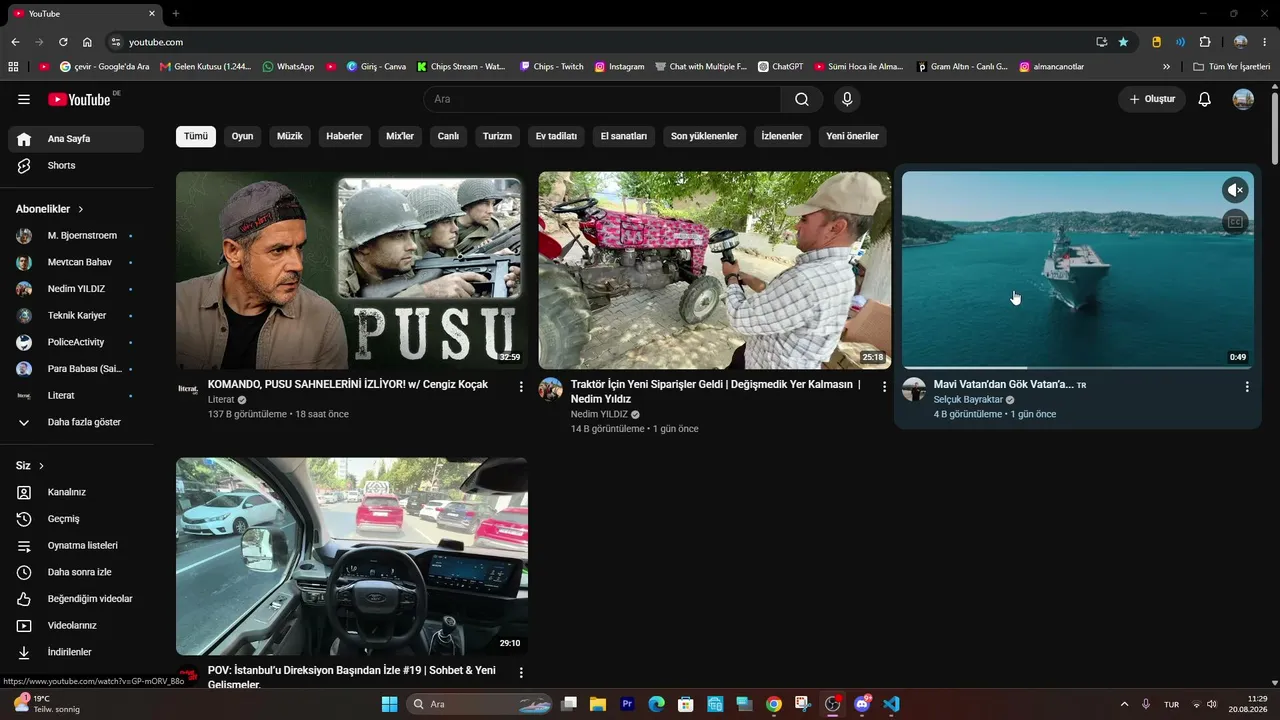Select the Canlı filter chip
This screenshot has height=720, width=1280.
point(448,136)
